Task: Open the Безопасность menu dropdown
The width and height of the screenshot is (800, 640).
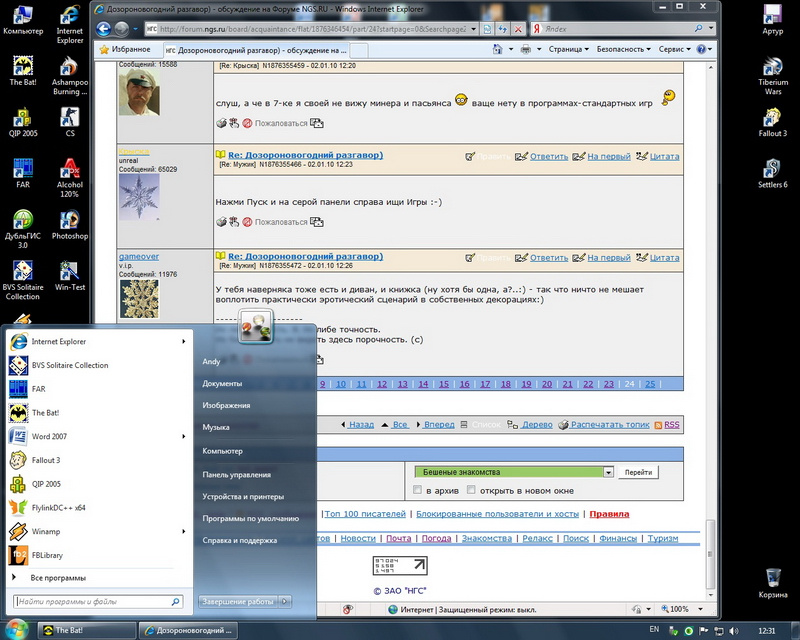Action: coord(623,49)
